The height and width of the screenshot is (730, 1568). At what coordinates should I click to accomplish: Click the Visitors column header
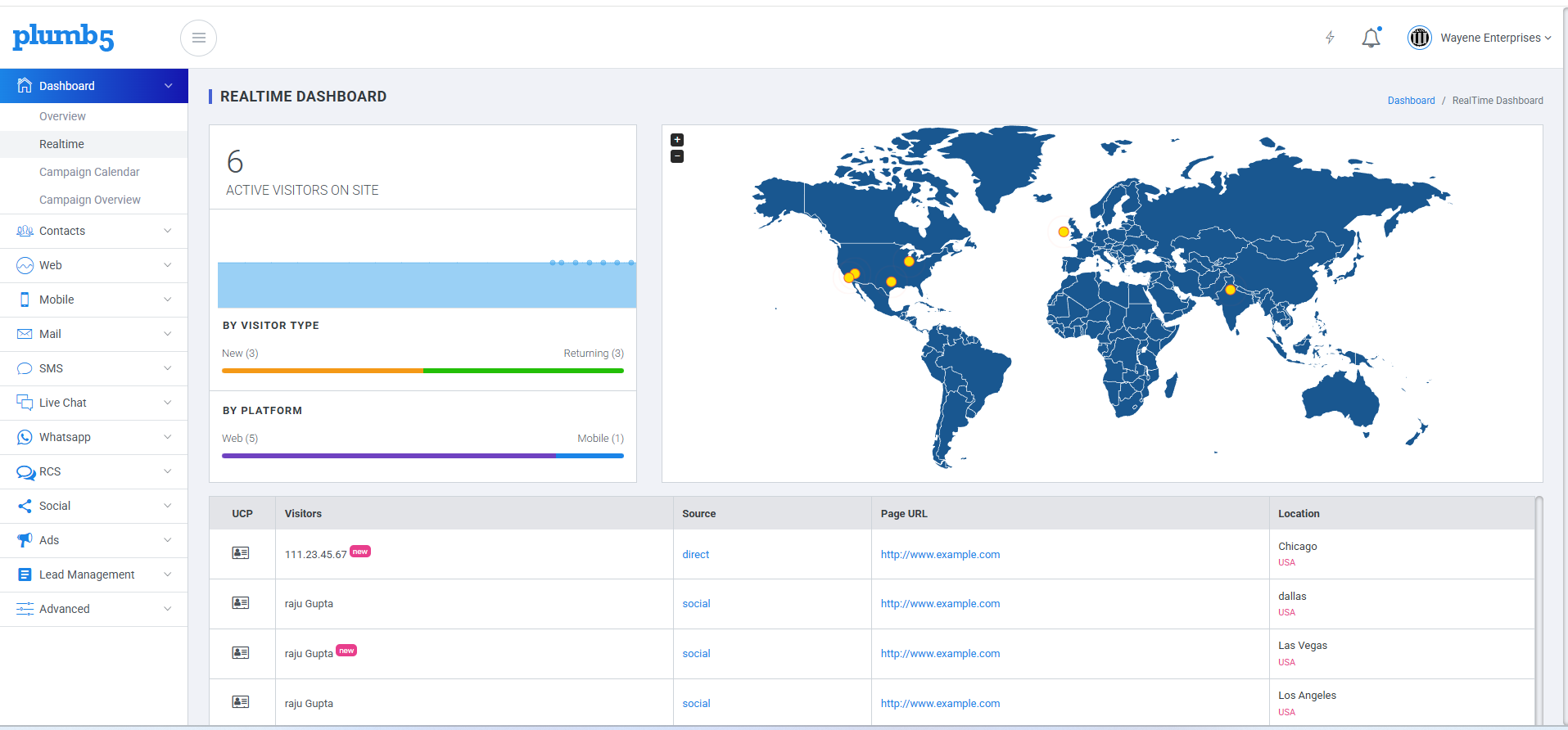[303, 514]
